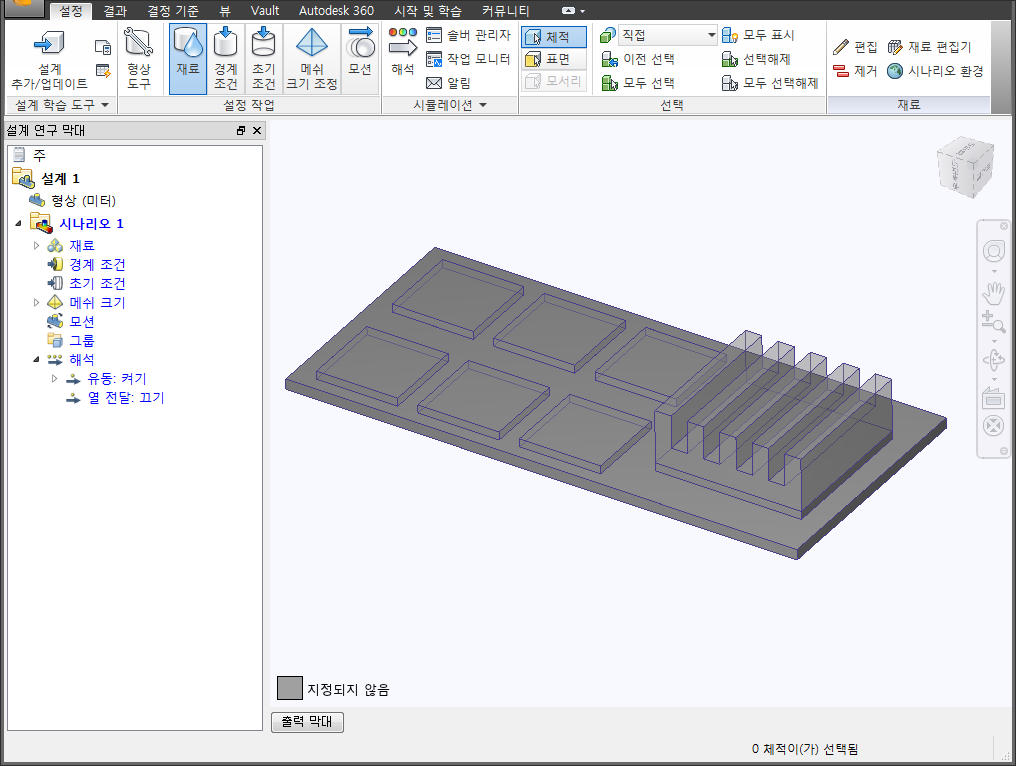Open the 뷰 menu

coord(226,10)
